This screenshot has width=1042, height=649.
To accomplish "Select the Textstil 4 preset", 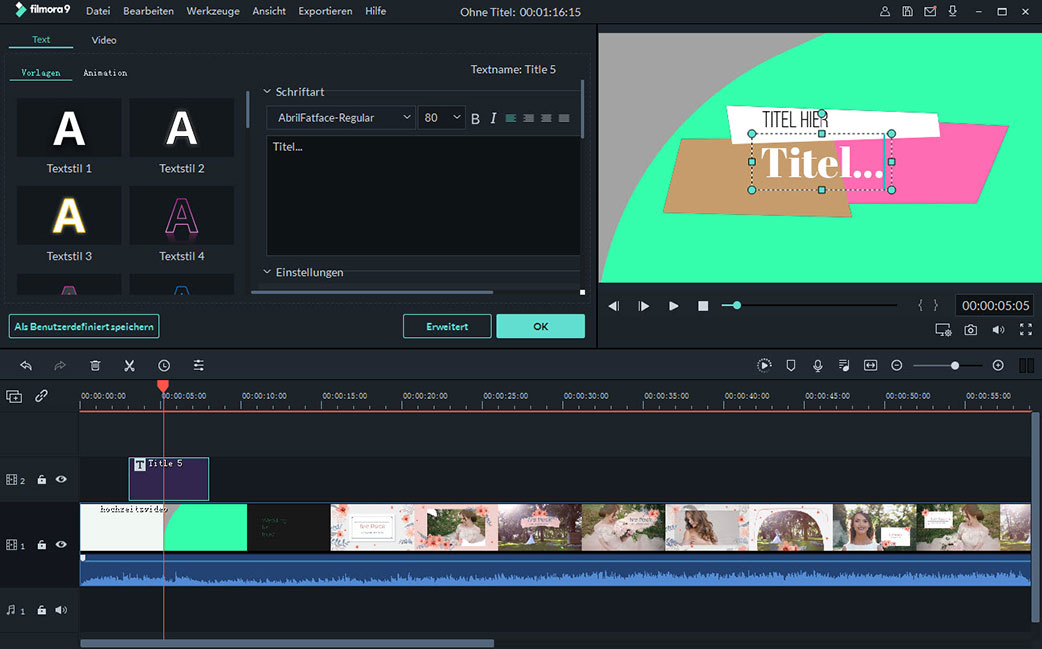I will tap(181, 225).
